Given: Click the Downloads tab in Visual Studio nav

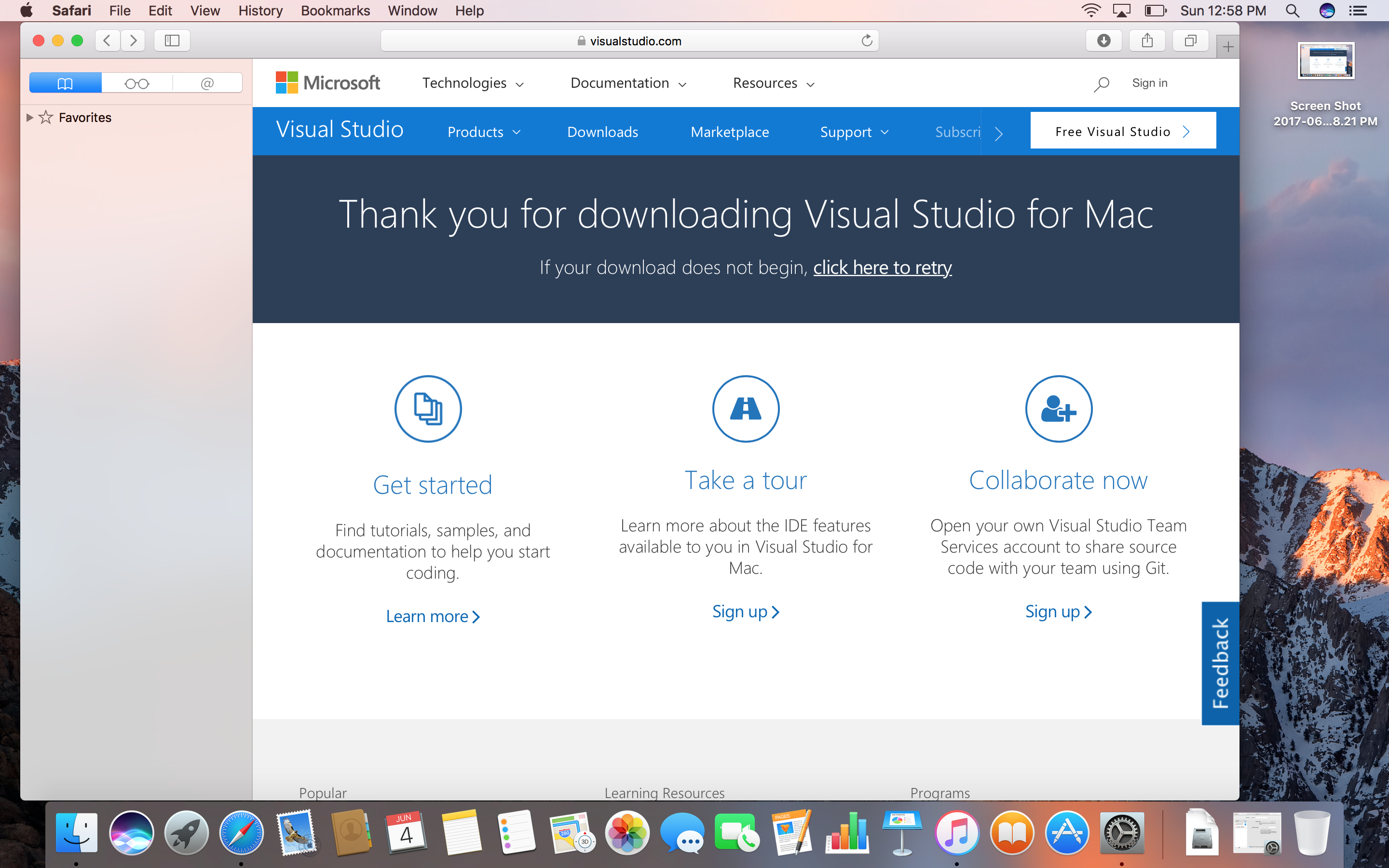Looking at the screenshot, I should click(x=602, y=131).
